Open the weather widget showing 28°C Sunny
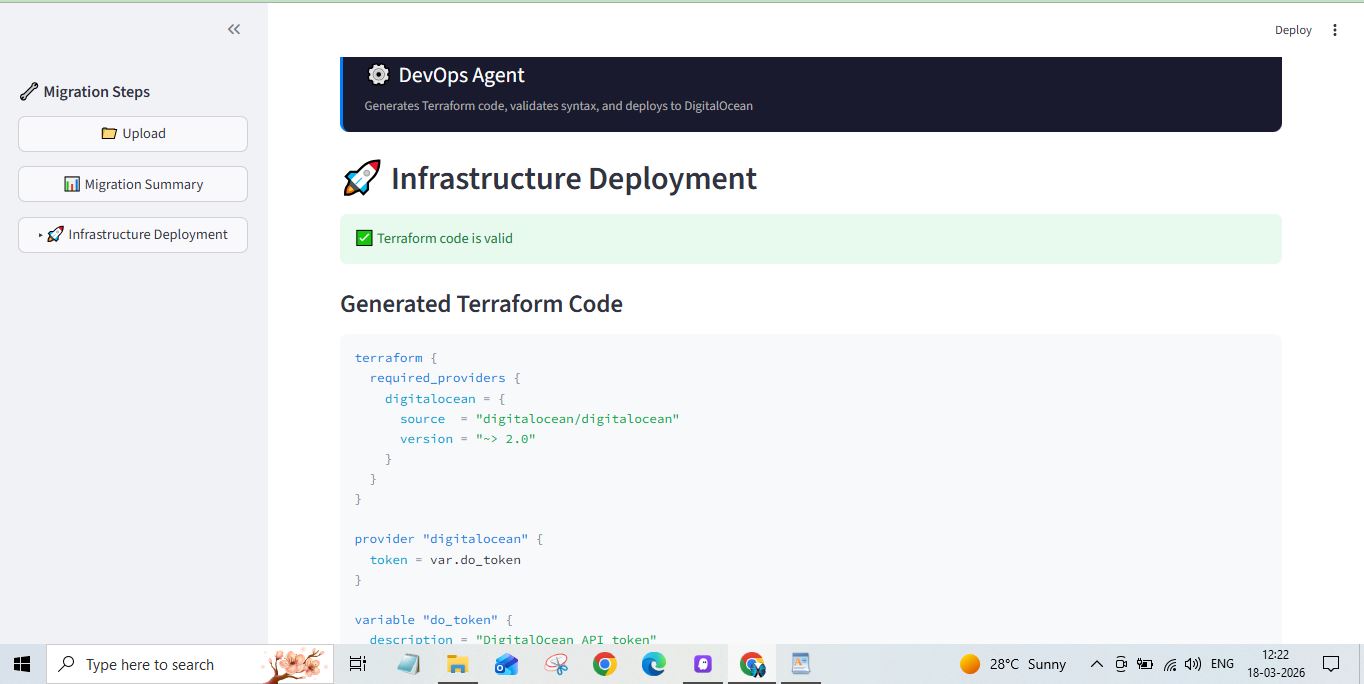Screen dimensions: 1364x684 [1013, 664]
